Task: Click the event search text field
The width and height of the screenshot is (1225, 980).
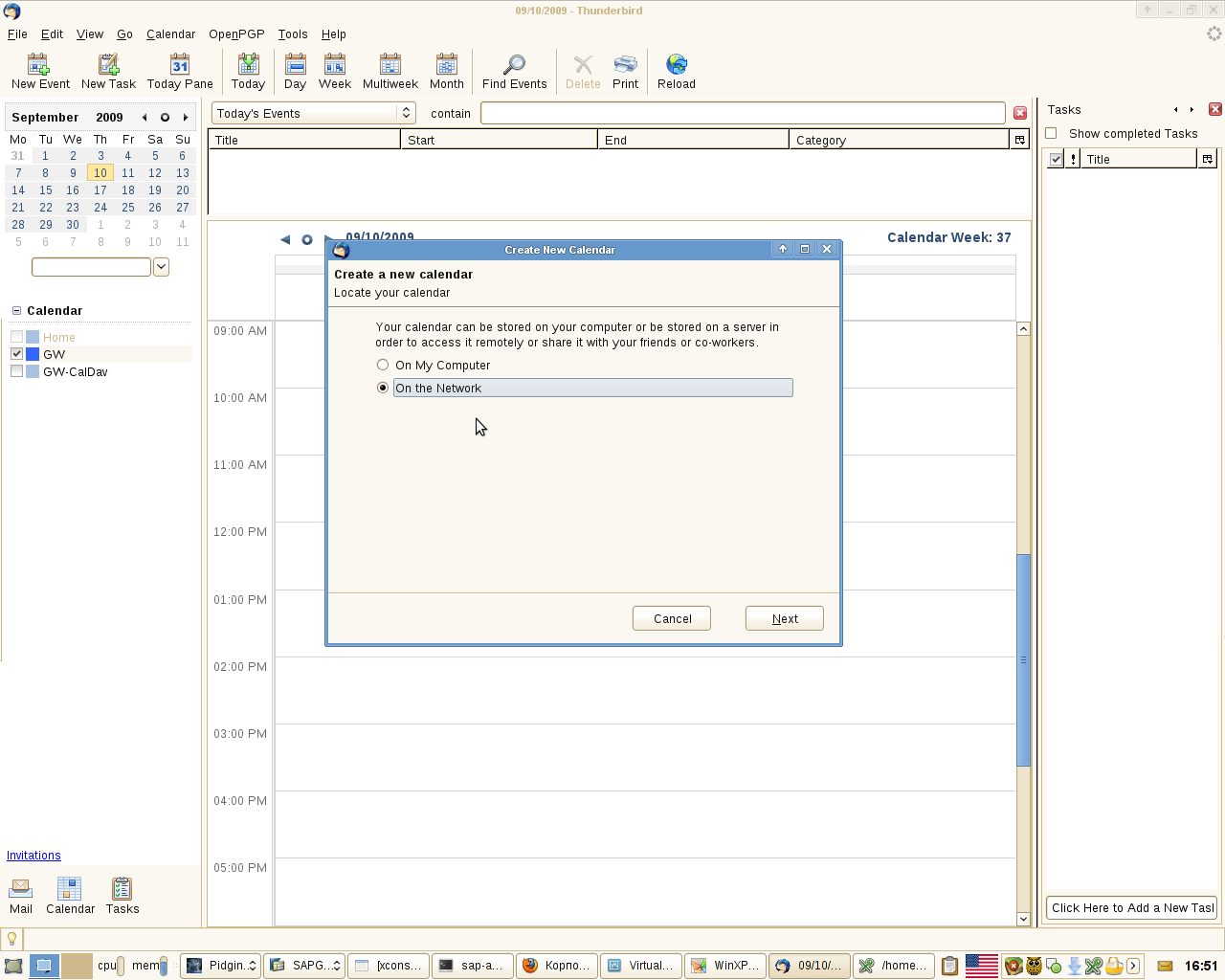Action: 743,113
